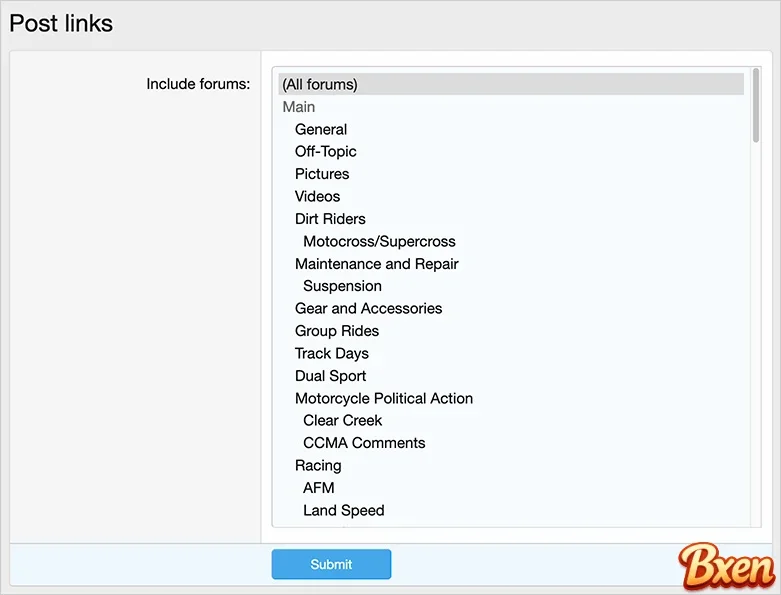The height and width of the screenshot is (595, 781).
Task: Select Maintenance and Repair forum
Action: click(377, 264)
